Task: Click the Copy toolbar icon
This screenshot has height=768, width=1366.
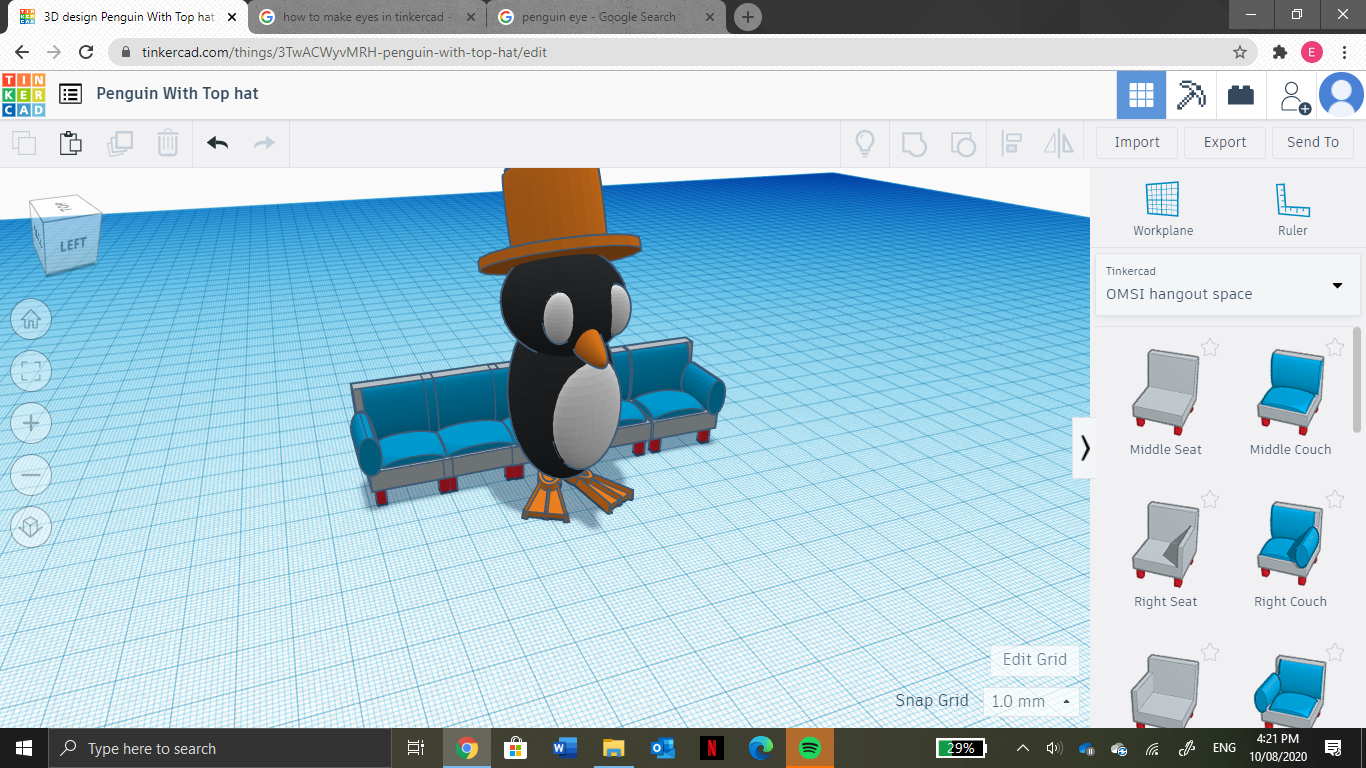Action: [24, 143]
